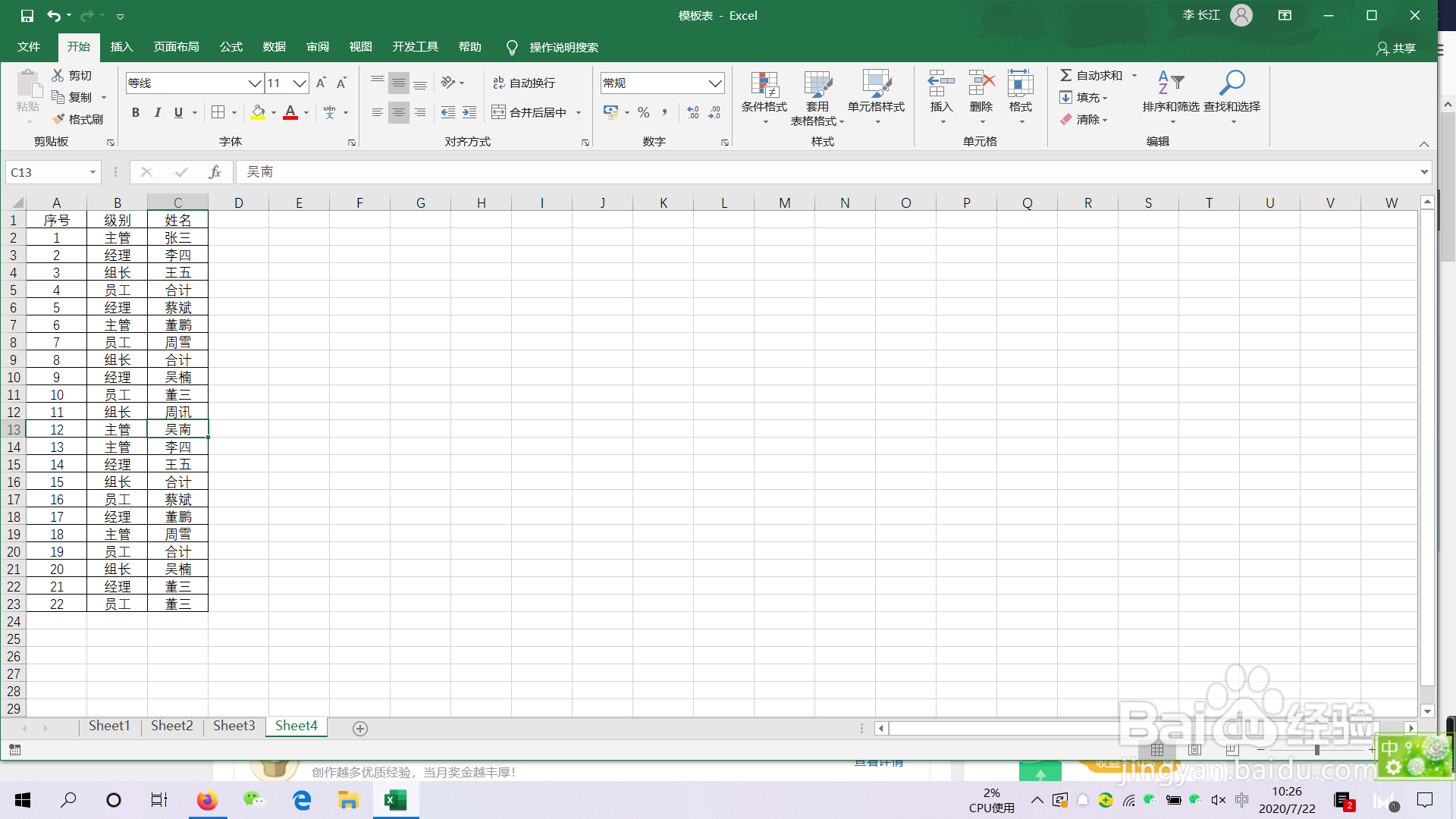Click the Format Painter brush icon
Image resolution: width=1456 pixels, height=819 pixels.
pos(59,119)
